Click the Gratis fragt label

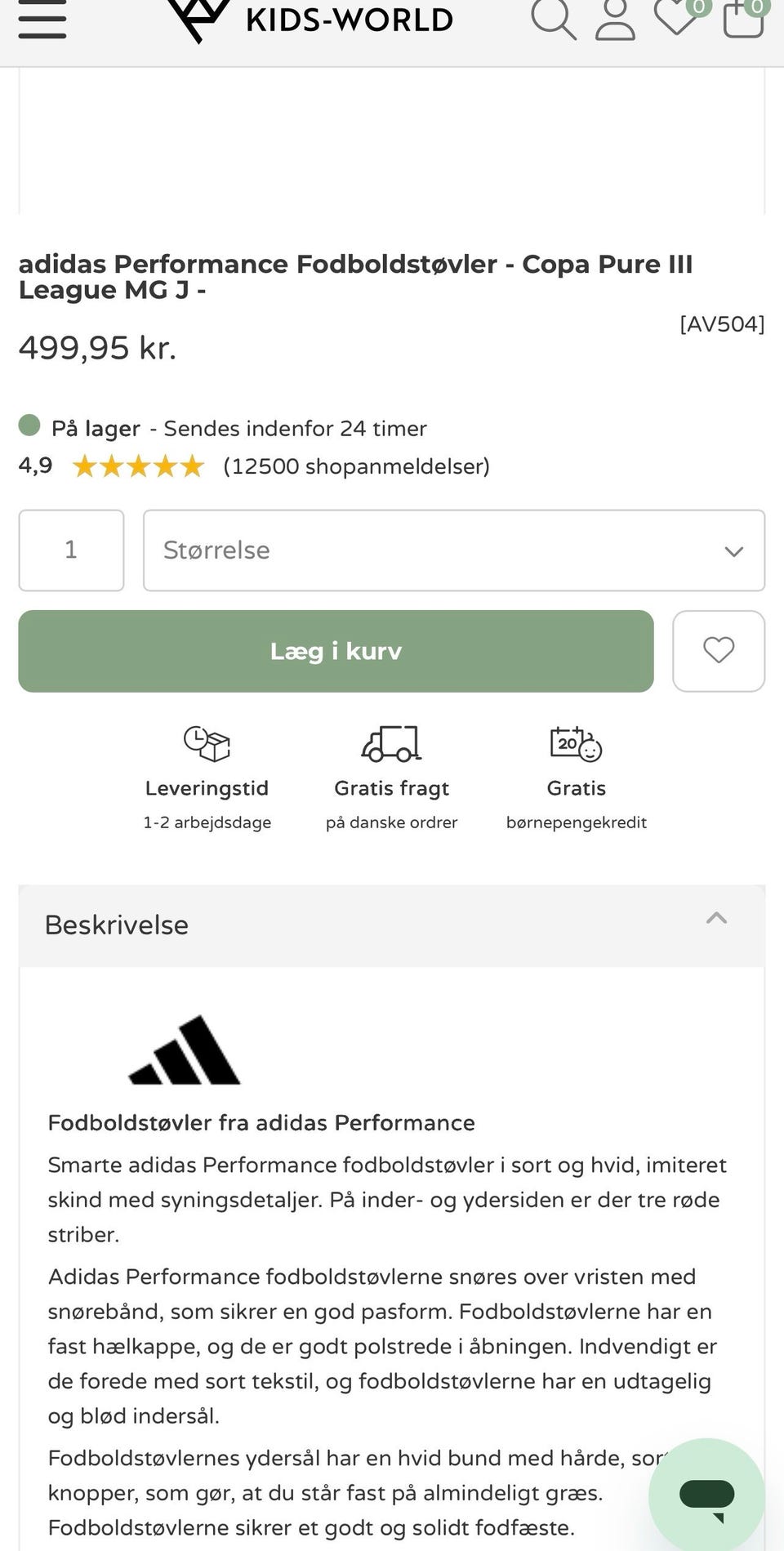(x=391, y=788)
